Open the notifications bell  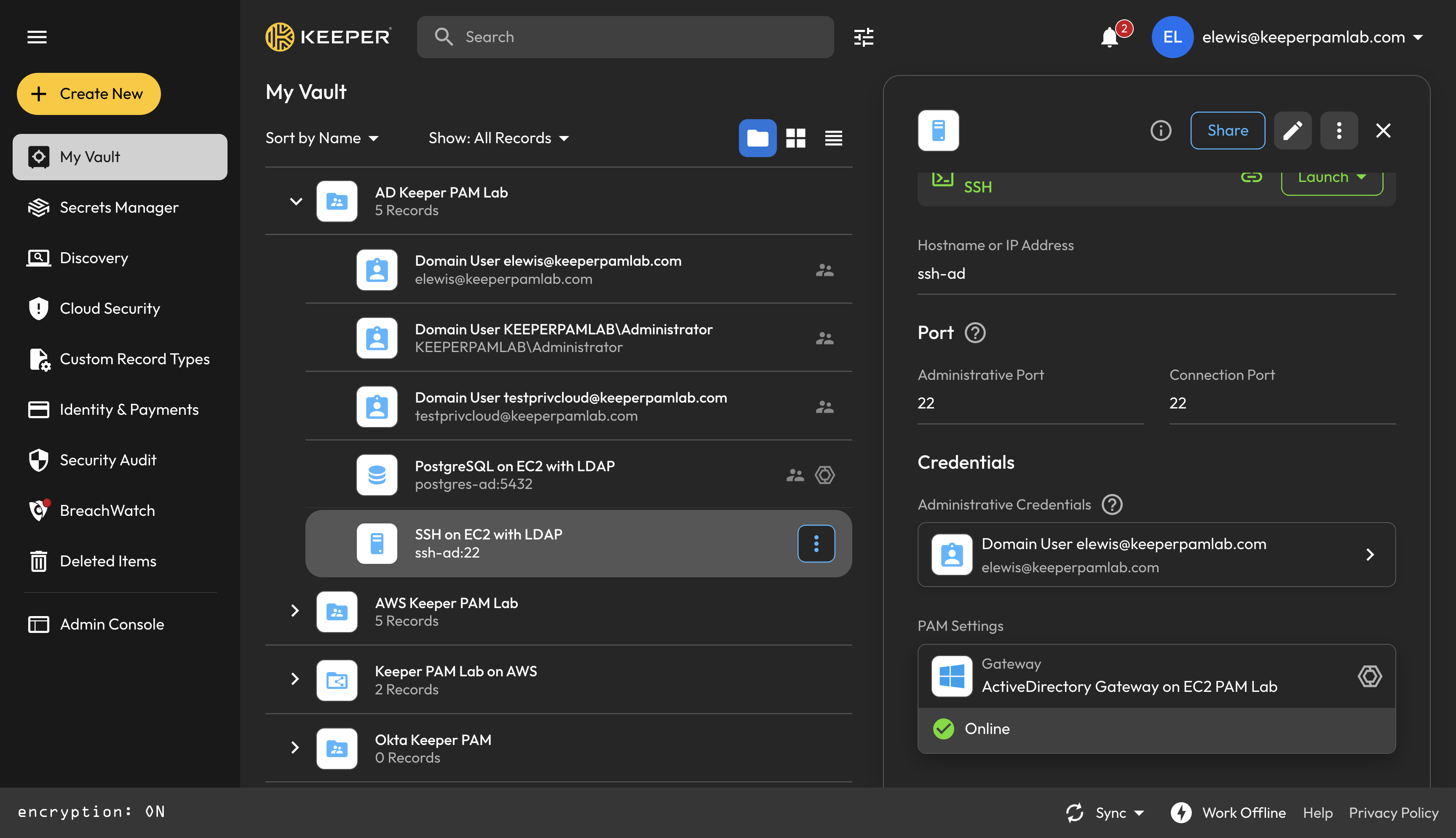(x=1109, y=37)
